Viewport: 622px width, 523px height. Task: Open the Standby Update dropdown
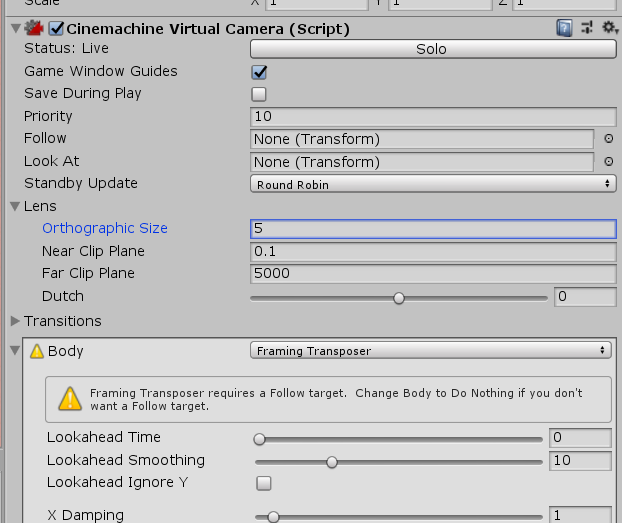point(432,184)
